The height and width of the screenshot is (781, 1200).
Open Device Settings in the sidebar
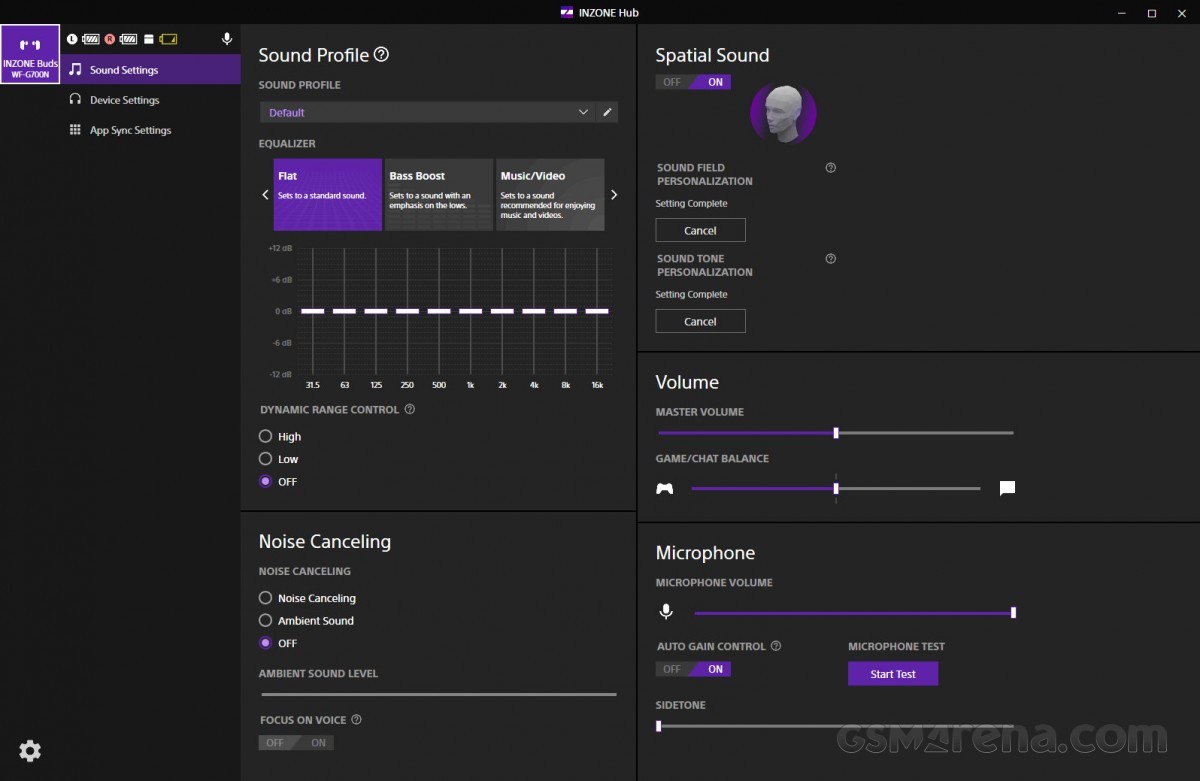click(x=124, y=100)
